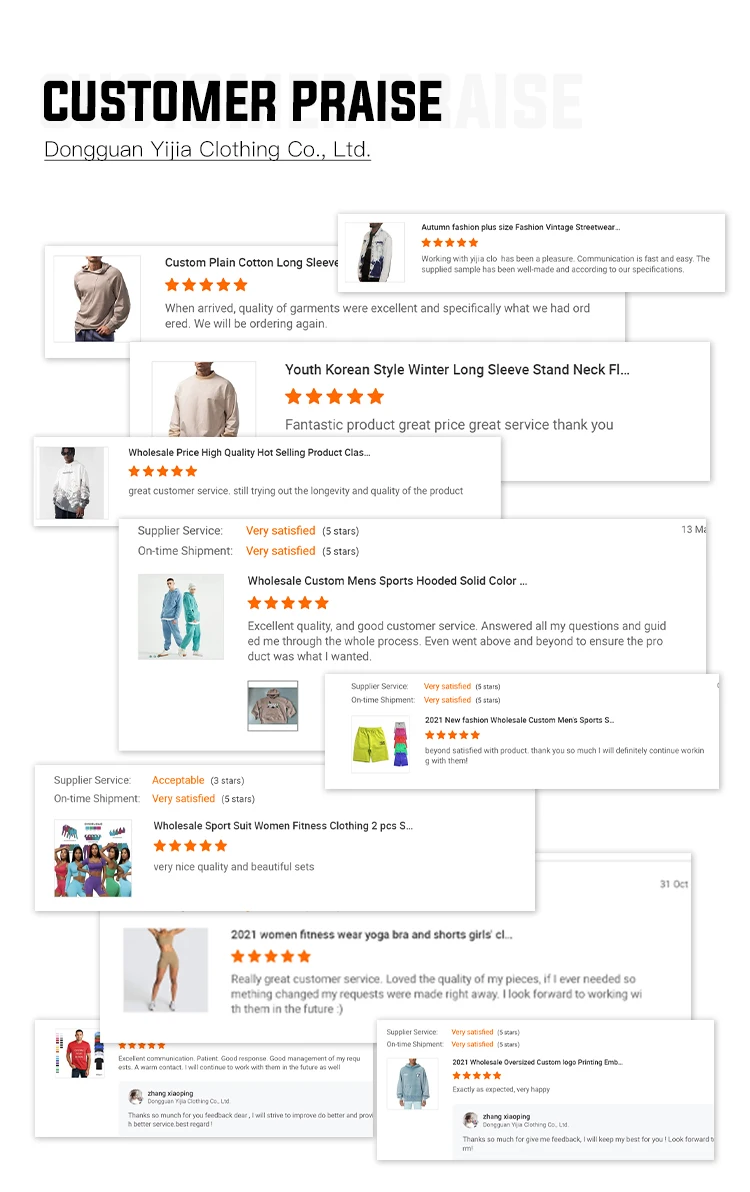This screenshot has height=1192, width=750.
Task: Open the colorful shorts product thumbnail
Action: (x=381, y=745)
